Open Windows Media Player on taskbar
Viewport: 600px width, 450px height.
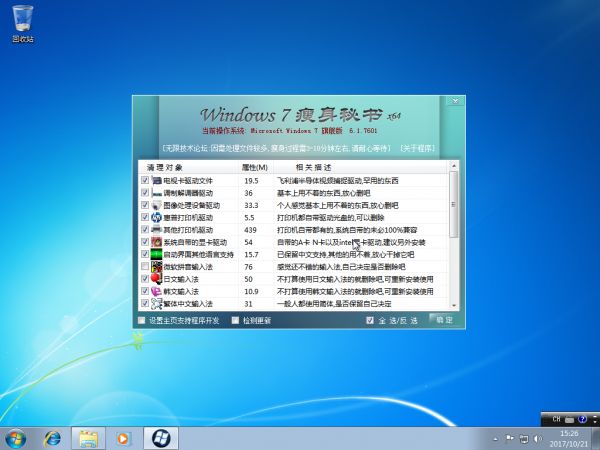(123, 439)
